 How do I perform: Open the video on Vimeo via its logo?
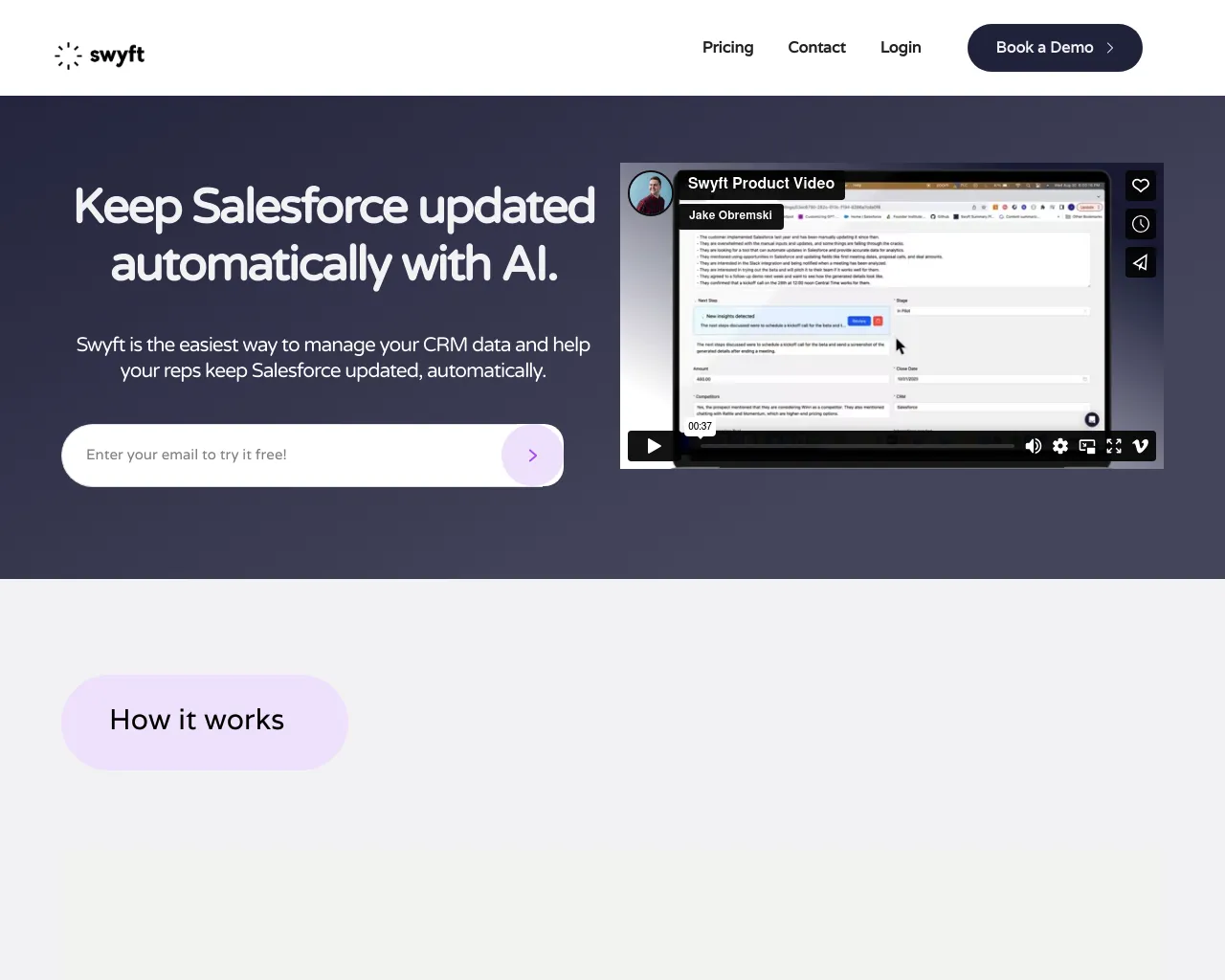pos(1140,446)
